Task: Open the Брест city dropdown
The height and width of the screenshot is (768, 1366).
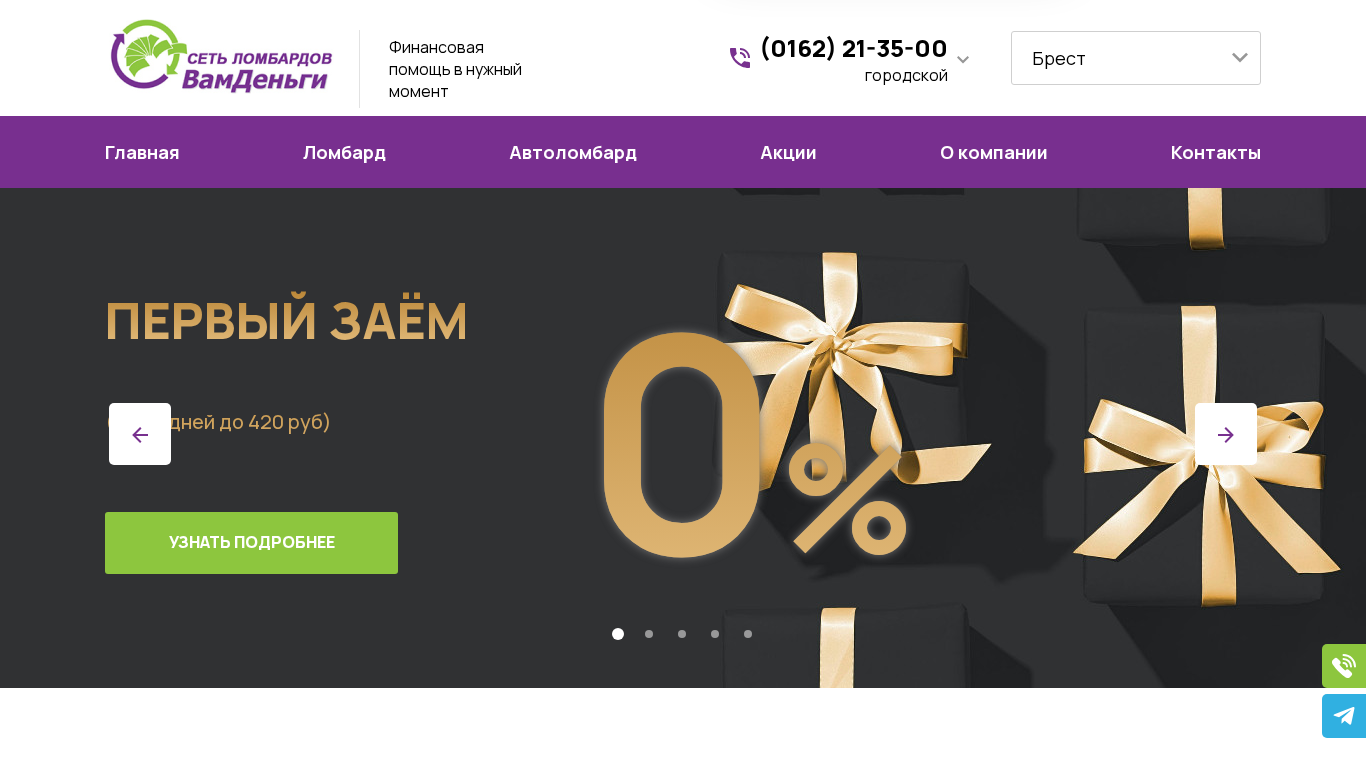Action: (x=1136, y=58)
